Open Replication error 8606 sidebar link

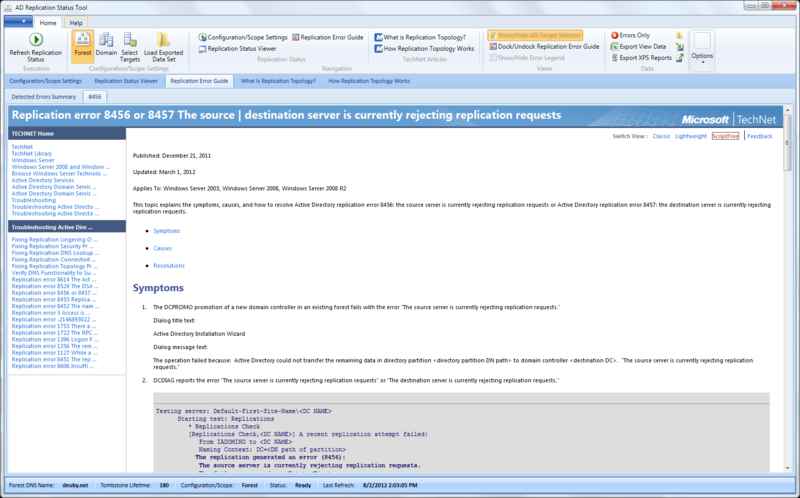(53, 366)
